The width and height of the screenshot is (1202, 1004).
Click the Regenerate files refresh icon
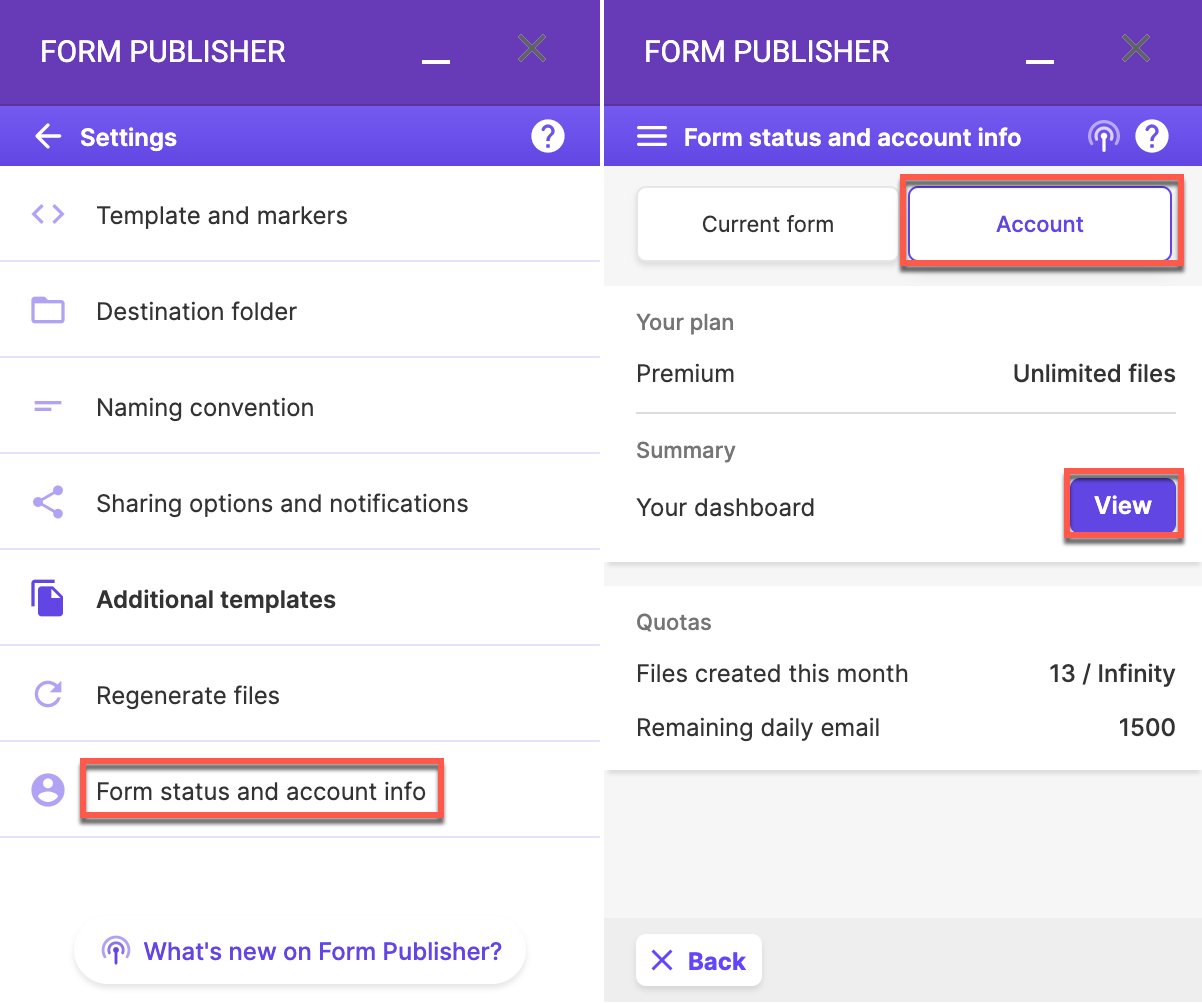(x=48, y=694)
